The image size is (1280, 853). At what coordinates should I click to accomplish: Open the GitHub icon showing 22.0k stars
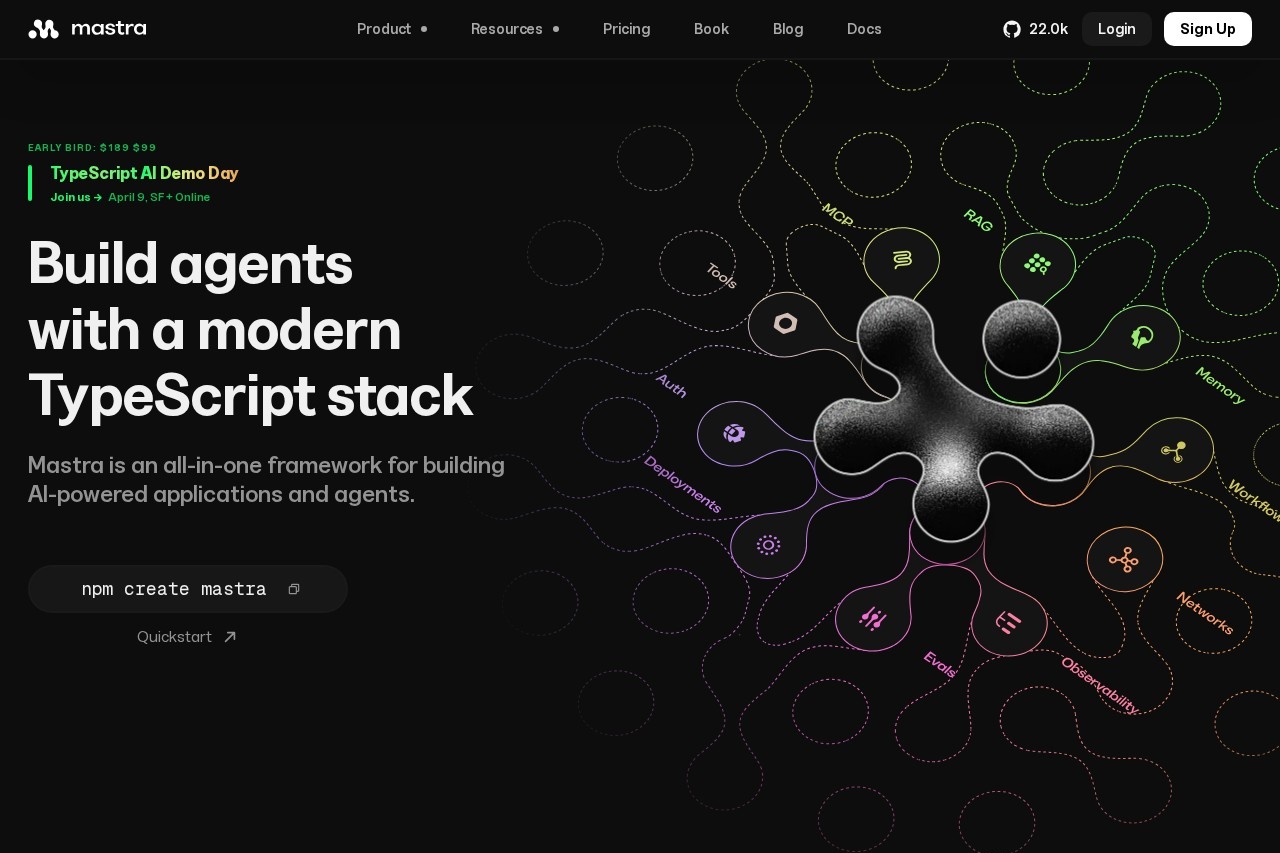tap(1035, 29)
